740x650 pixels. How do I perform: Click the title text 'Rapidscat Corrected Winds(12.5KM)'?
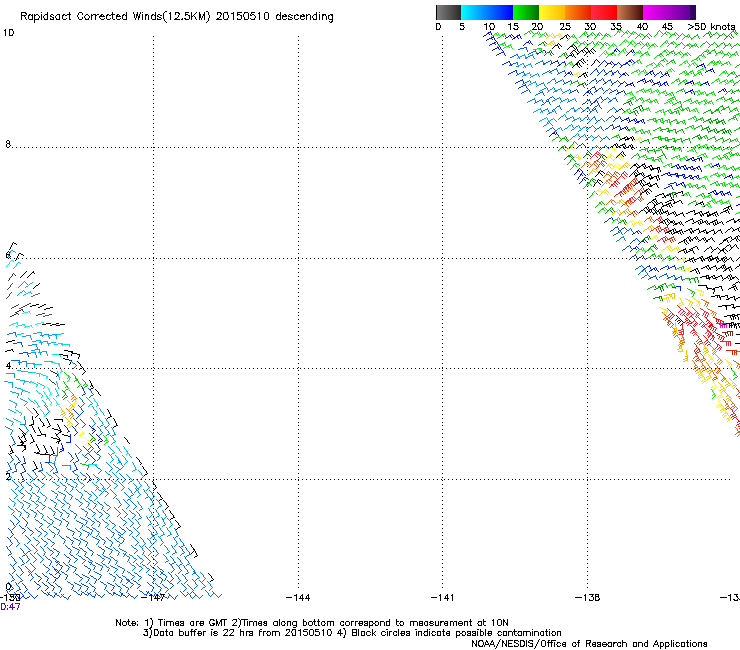pos(115,17)
